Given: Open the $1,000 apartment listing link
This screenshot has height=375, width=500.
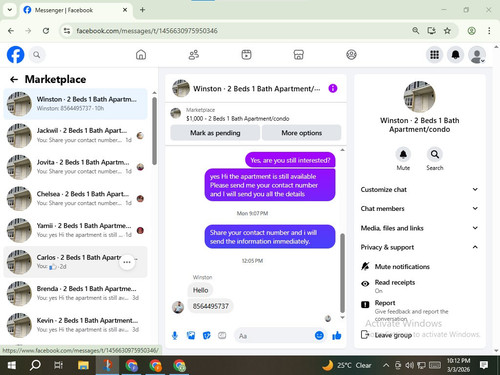Looking at the screenshot, I should pos(237,118).
